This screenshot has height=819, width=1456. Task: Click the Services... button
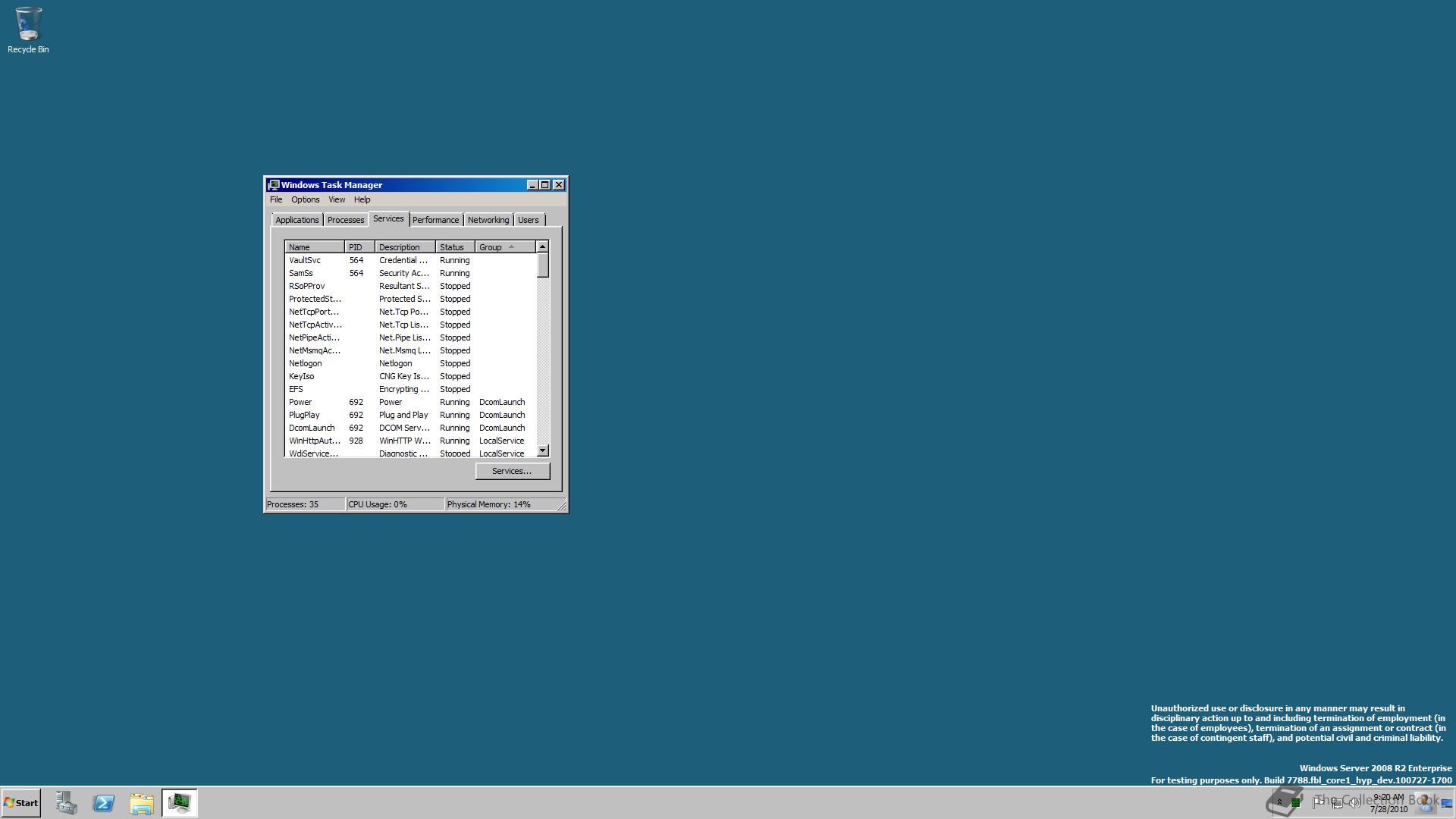[512, 471]
